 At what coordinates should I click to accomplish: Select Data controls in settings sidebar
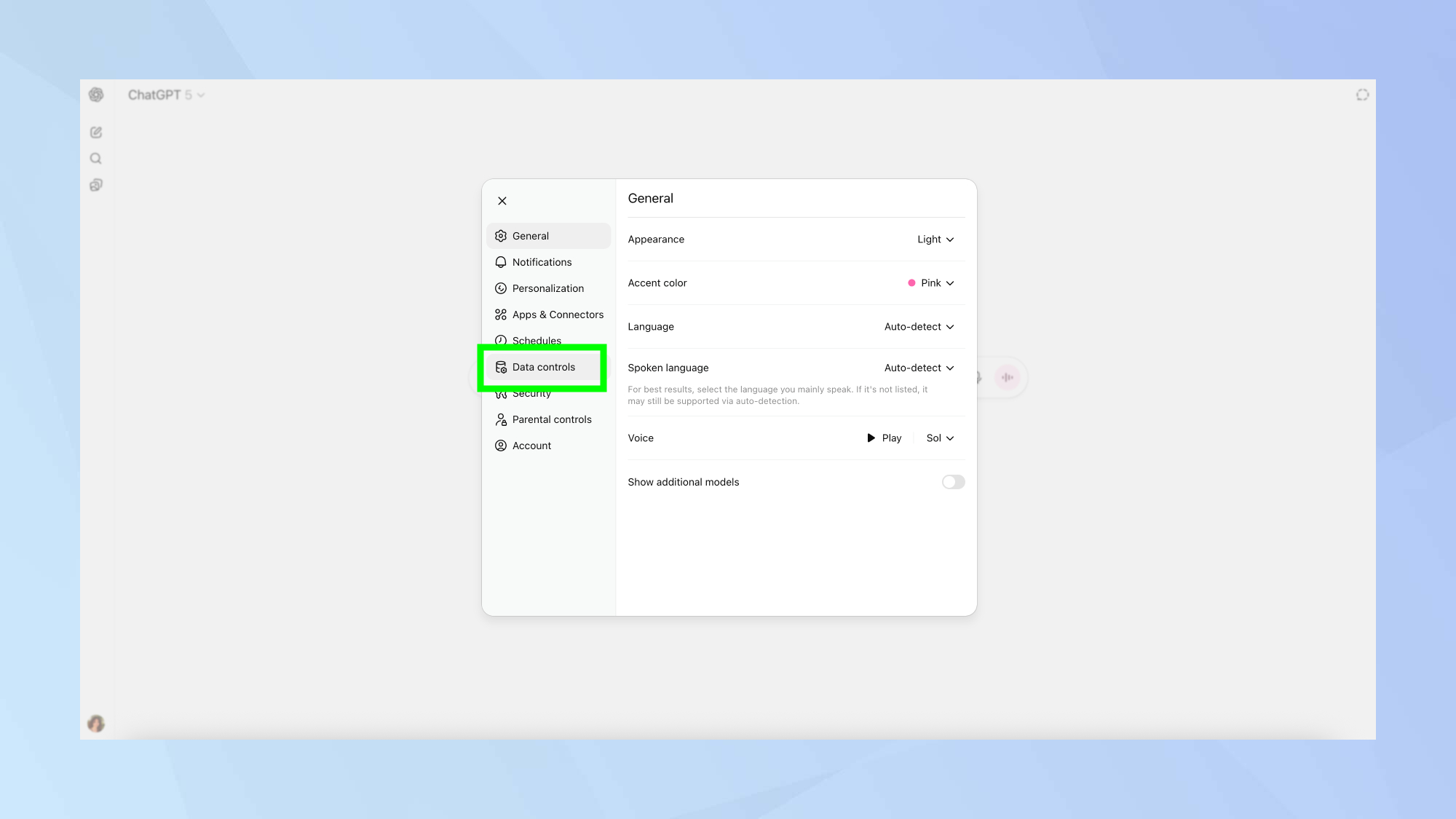[543, 367]
